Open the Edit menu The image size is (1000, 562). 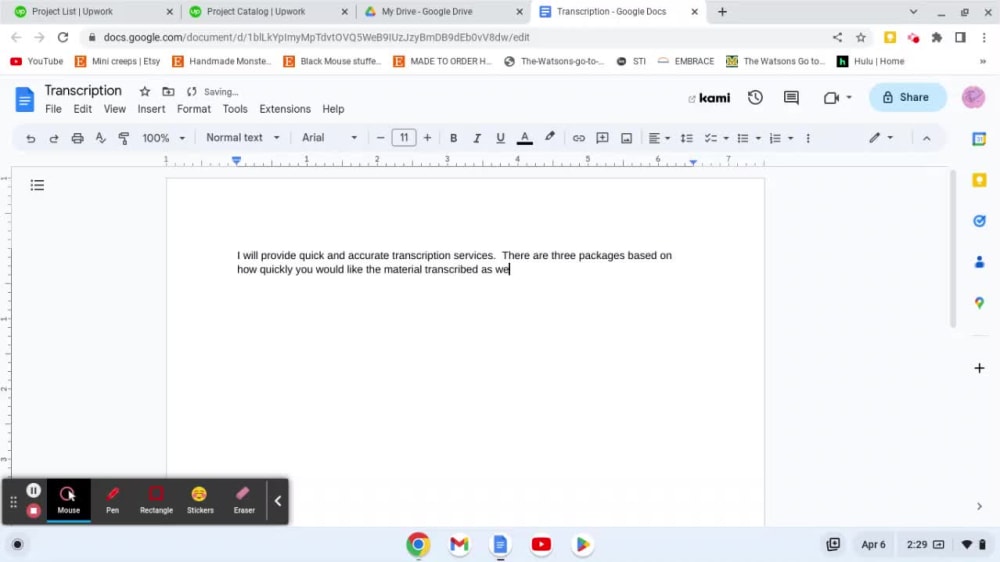[x=82, y=109]
